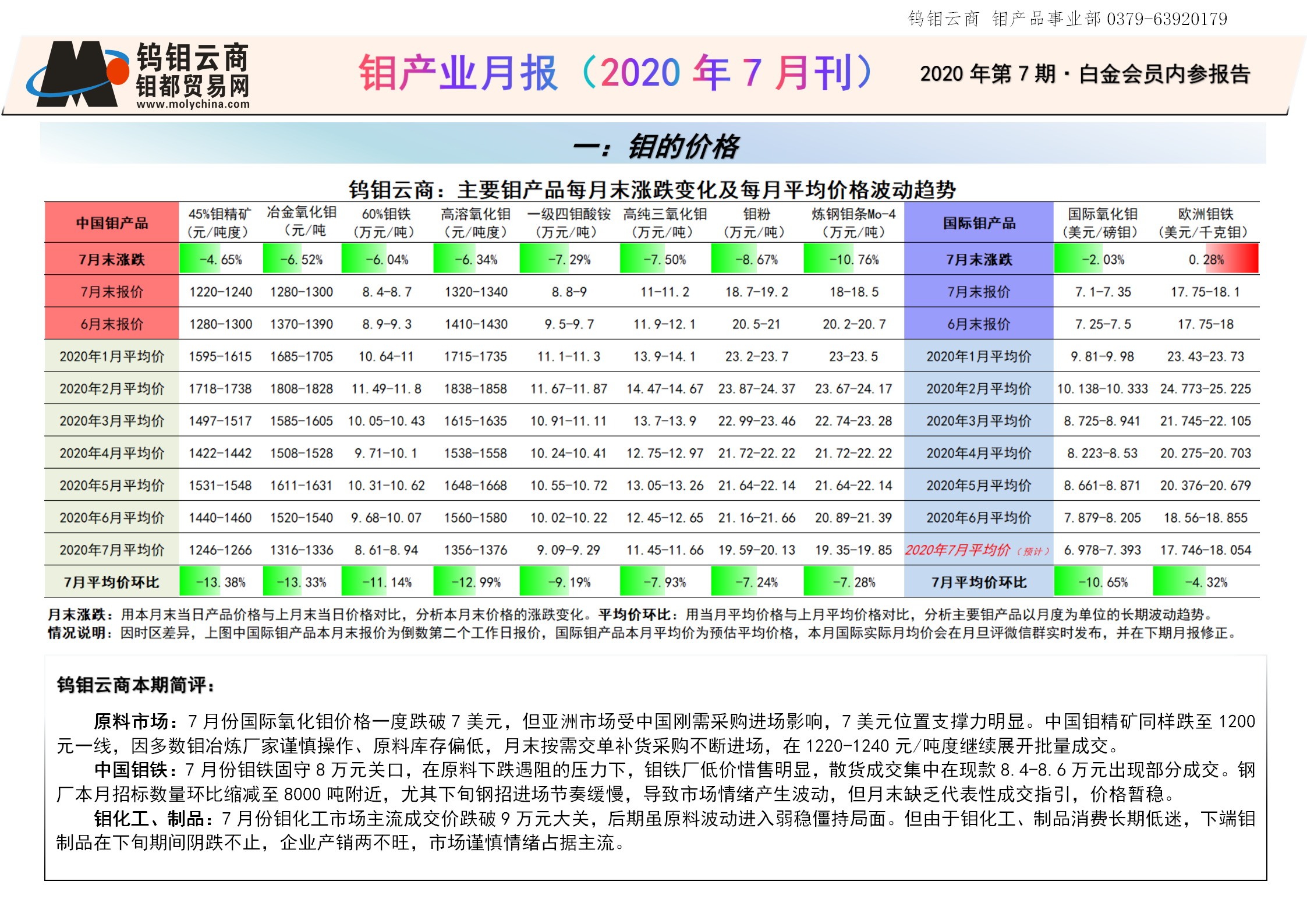Open the www.molychina.com website link
Image resolution: width=1307 pixels, height=924 pixels.
click(x=193, y=104)
